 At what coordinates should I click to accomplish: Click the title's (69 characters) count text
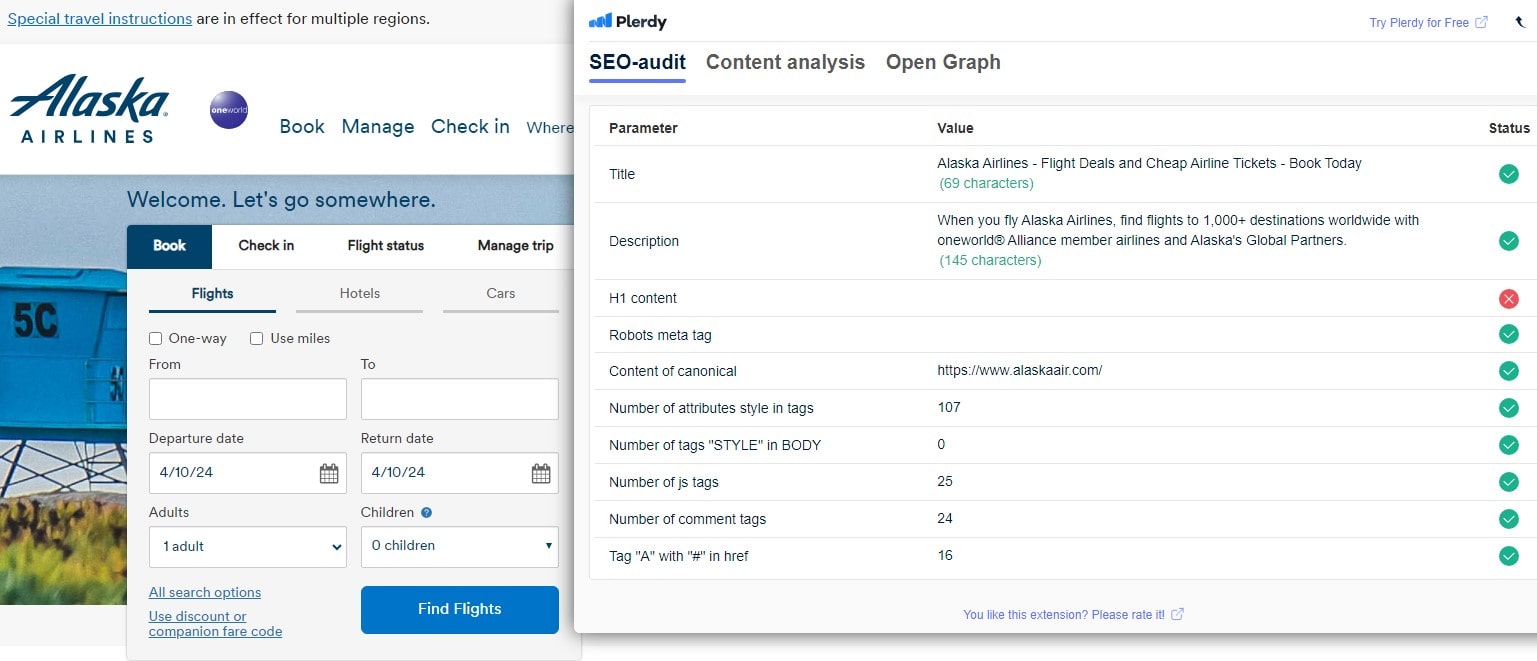click(x=986, y=184)
